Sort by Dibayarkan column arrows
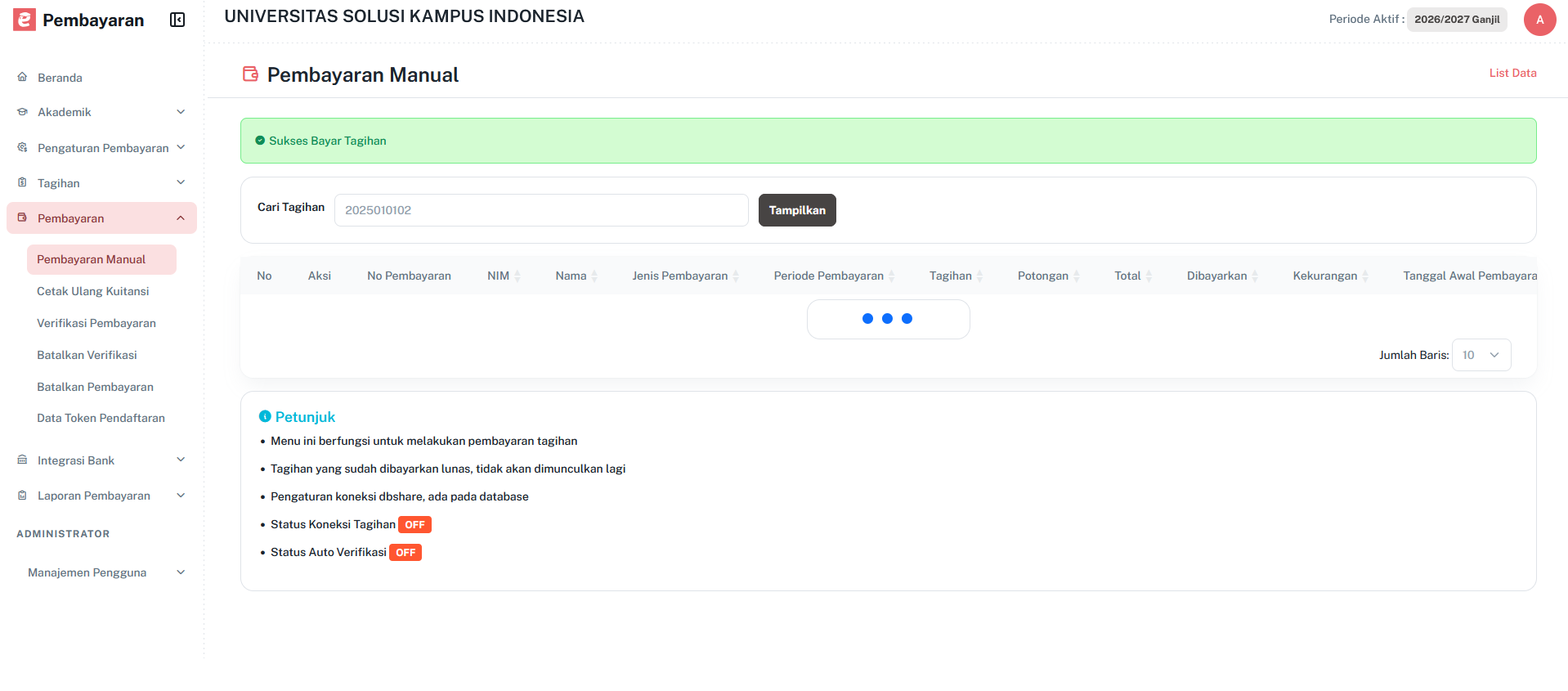 (1255, 276)
